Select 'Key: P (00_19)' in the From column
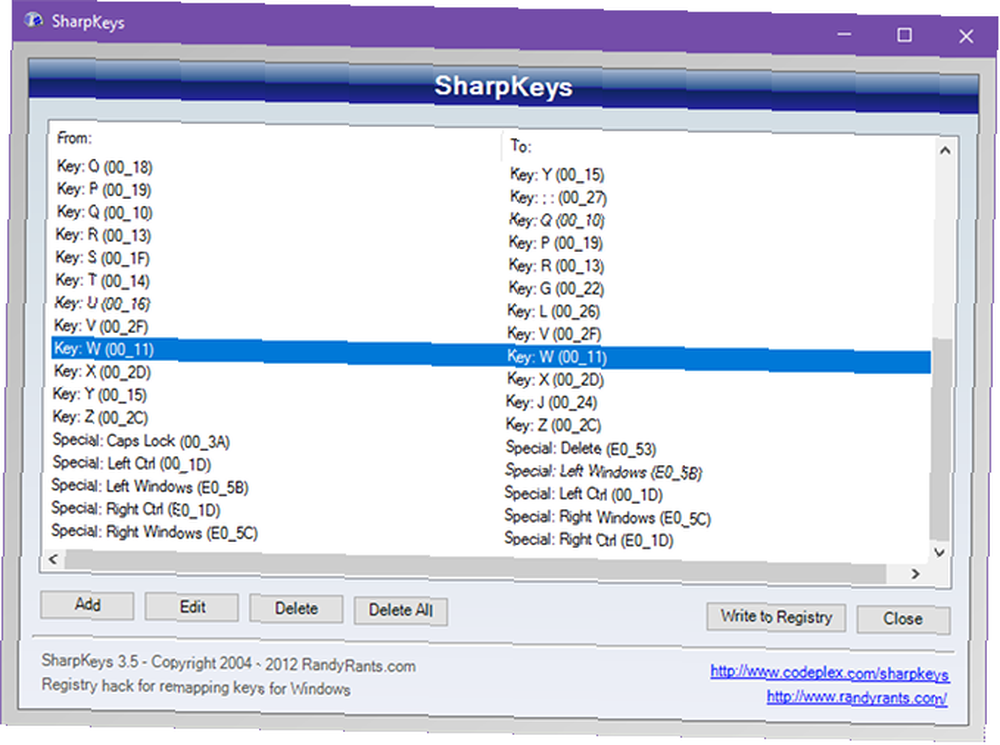This screenshot has height=745, width=1000. click(x=104, y=189)
